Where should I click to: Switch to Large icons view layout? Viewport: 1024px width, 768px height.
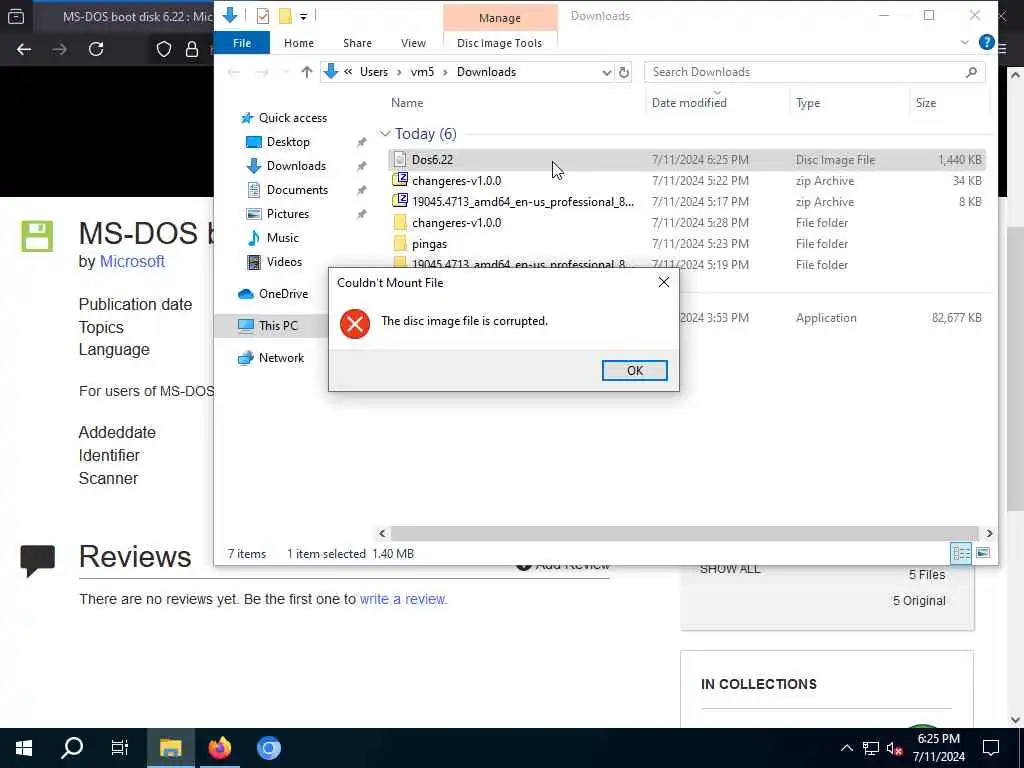(x=982, y=553)
